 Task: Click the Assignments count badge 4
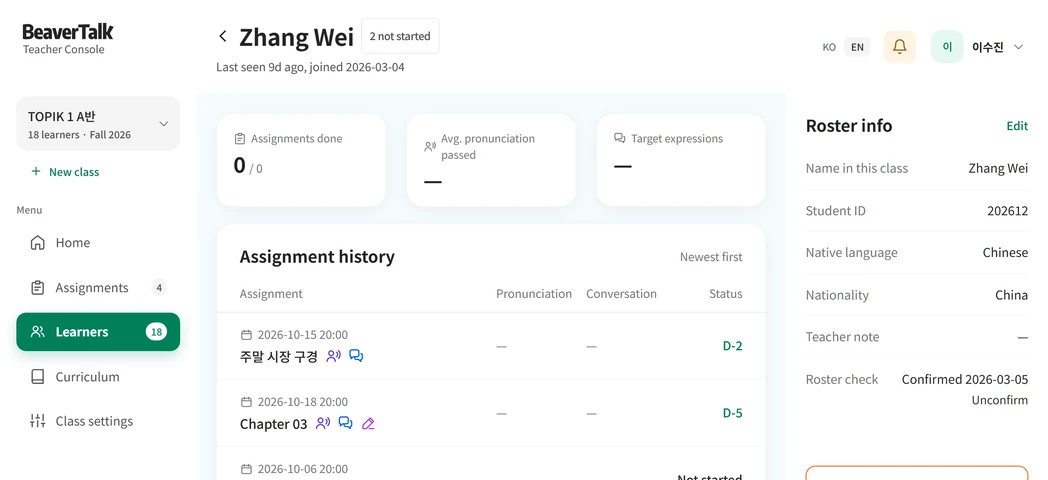158,288
